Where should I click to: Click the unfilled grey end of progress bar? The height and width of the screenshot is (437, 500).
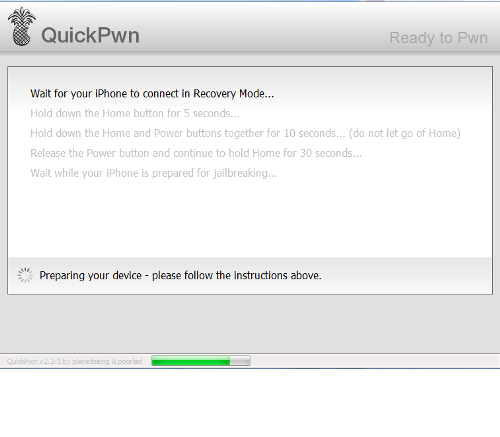pos(240,361)
